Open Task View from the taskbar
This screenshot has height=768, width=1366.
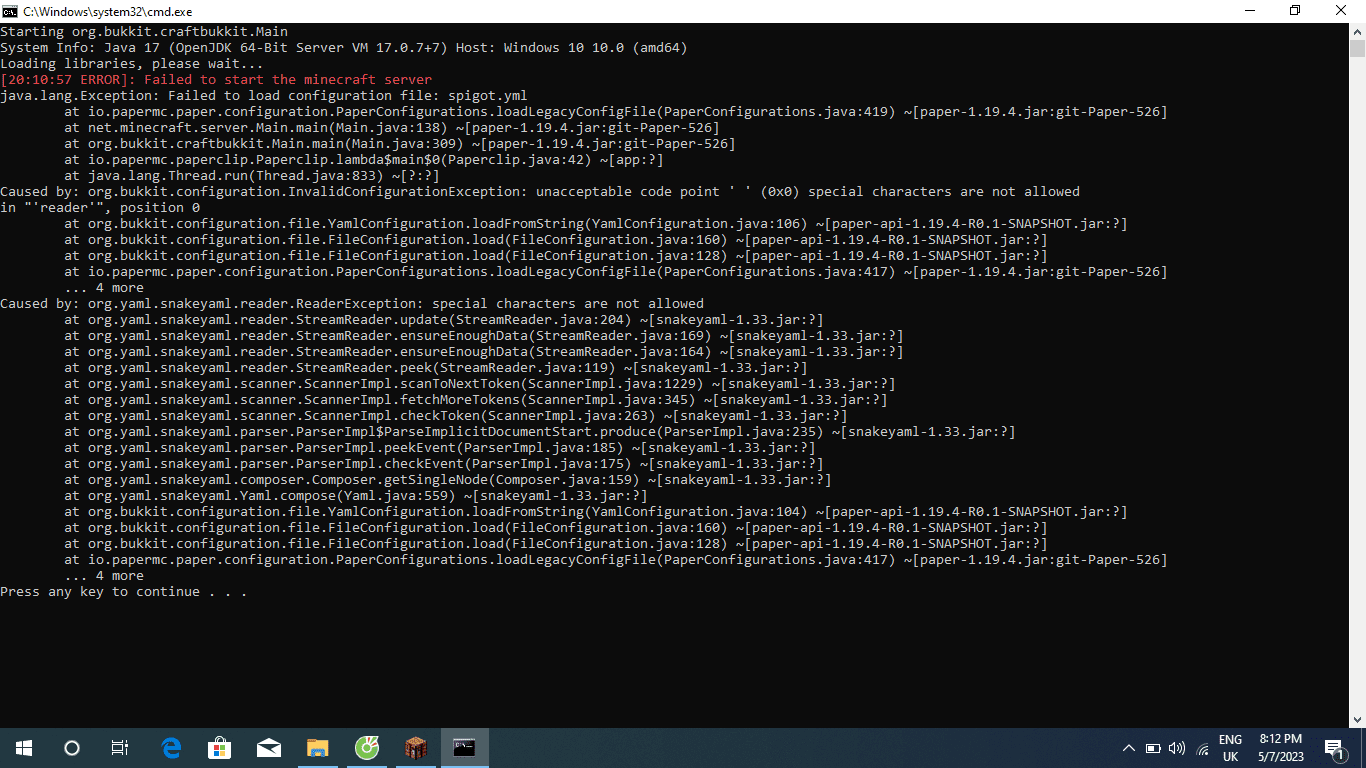tap(120, 748)
